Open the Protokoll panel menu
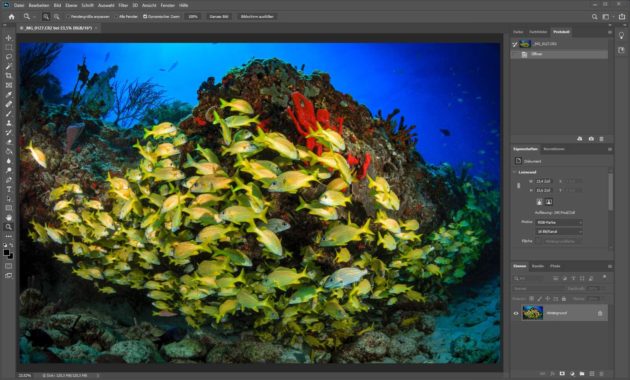The height and width of the screenshot is (380, 630). (610, 32)
